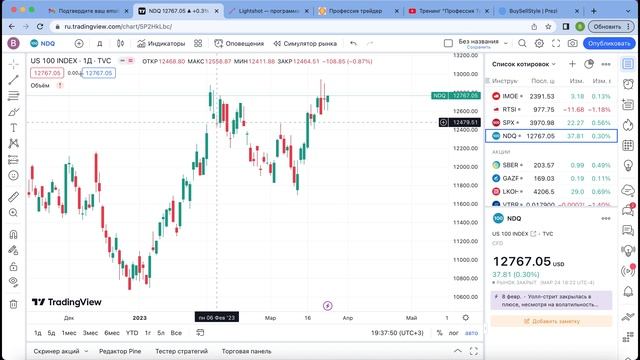The width and height of the screenshot is (640, 360).
Task: Add symbol to watchlist with plus
Action: point(572,64)
